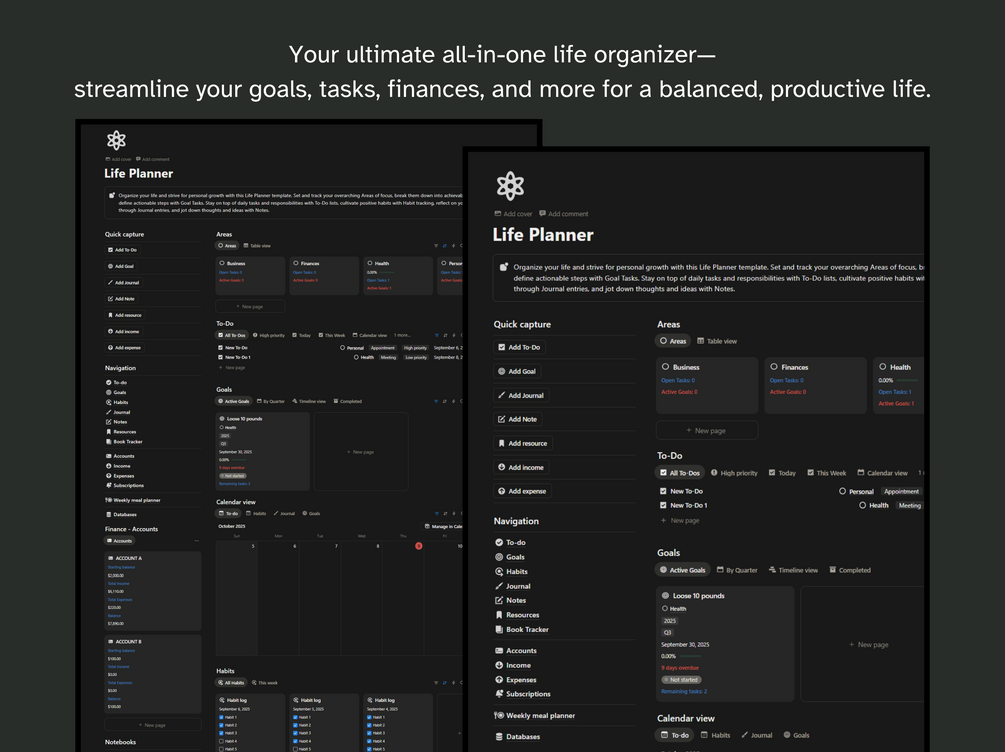This screenshot has width=1005, height=752.
Task: Click Add Goal button in front window
Action: 517,371
